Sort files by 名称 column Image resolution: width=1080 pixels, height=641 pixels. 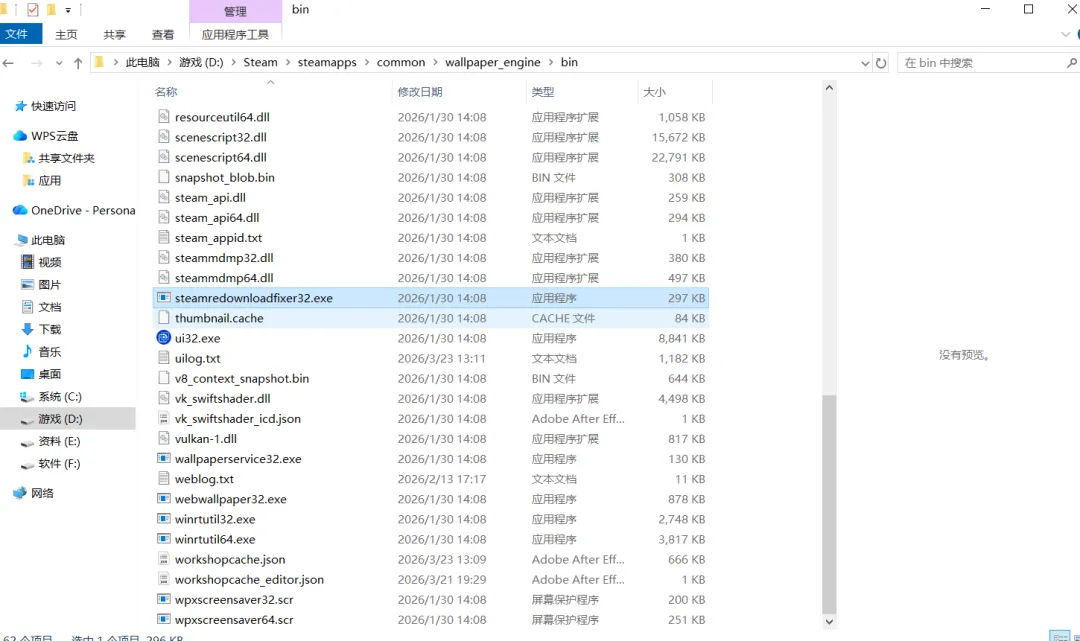pos(166,92)
